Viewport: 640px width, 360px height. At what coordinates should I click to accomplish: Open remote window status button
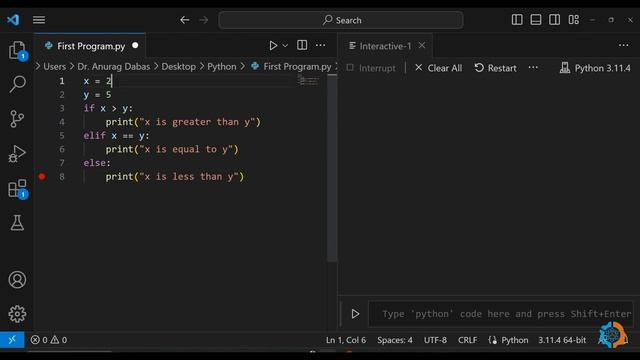point(12,340)
